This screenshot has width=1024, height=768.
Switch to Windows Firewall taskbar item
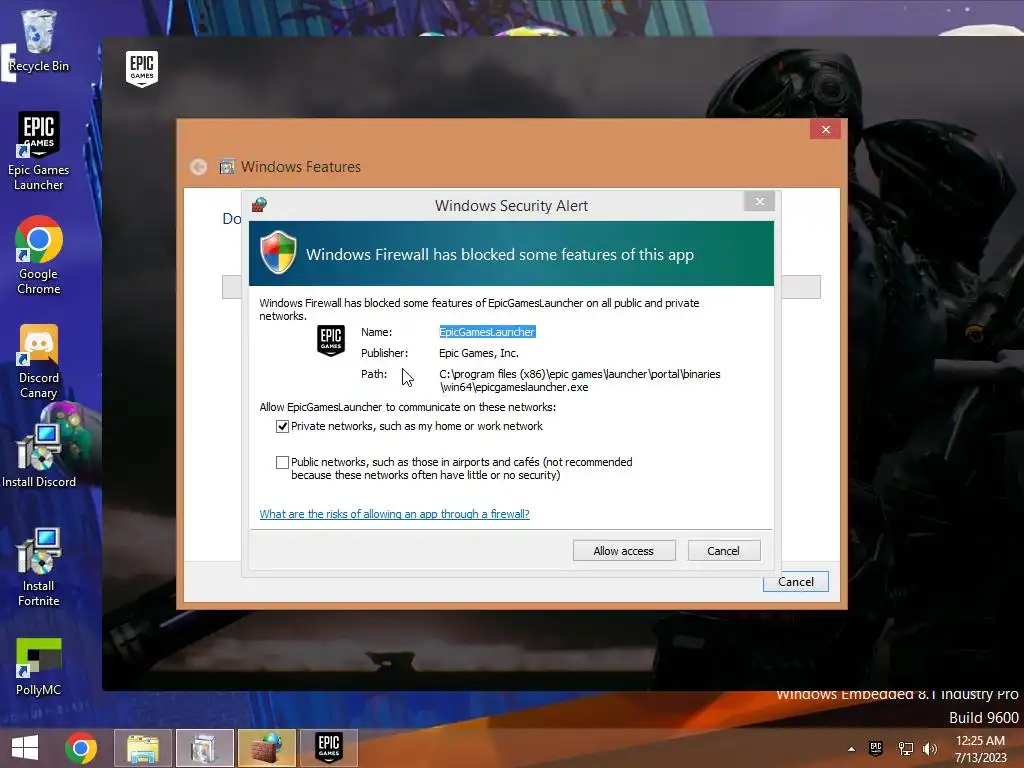266,748
